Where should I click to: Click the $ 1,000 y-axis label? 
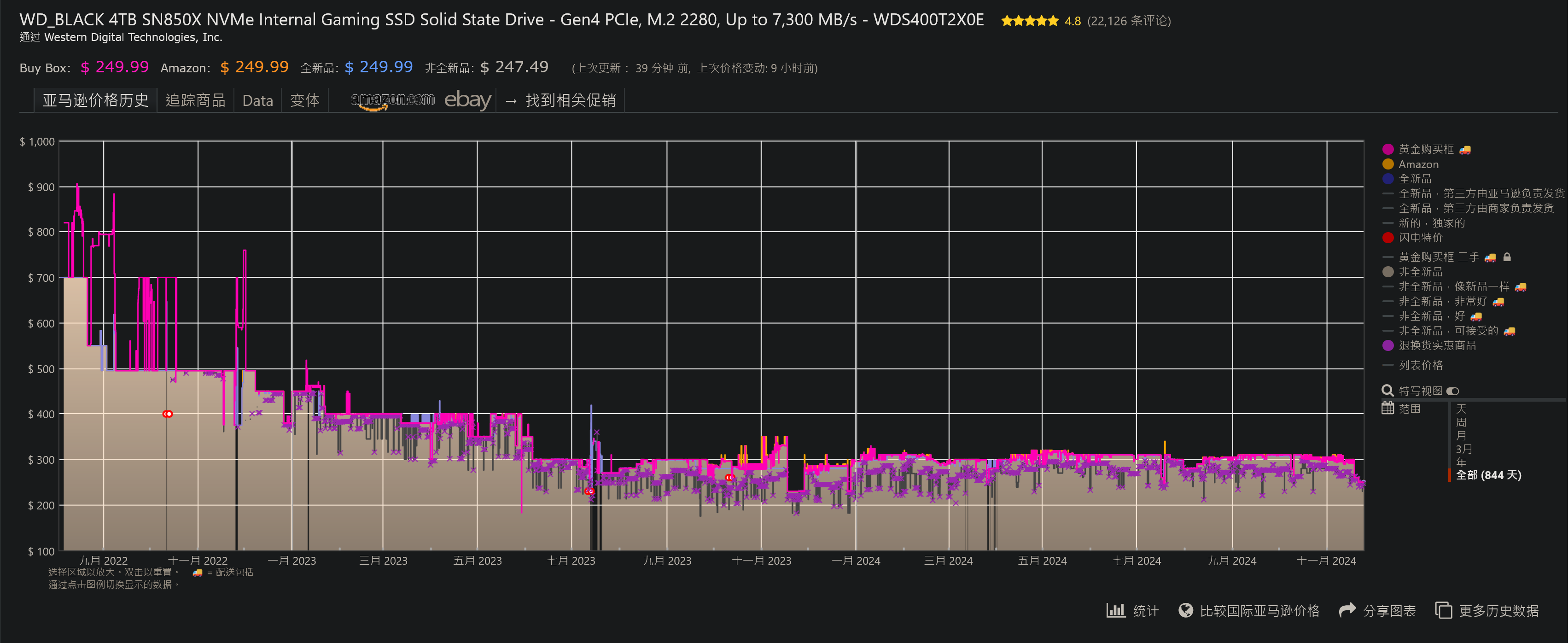pyautogui.click(x=37, y=142)
